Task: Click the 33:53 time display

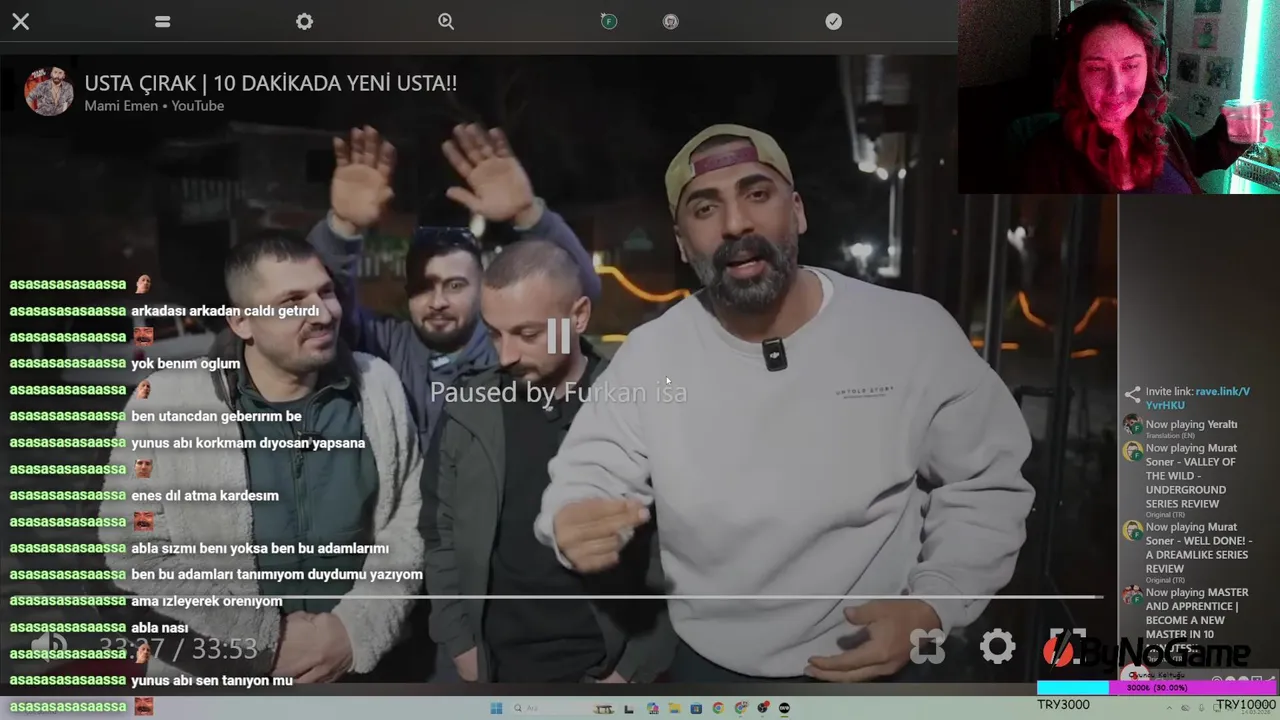Action: [x=225, y=649]
